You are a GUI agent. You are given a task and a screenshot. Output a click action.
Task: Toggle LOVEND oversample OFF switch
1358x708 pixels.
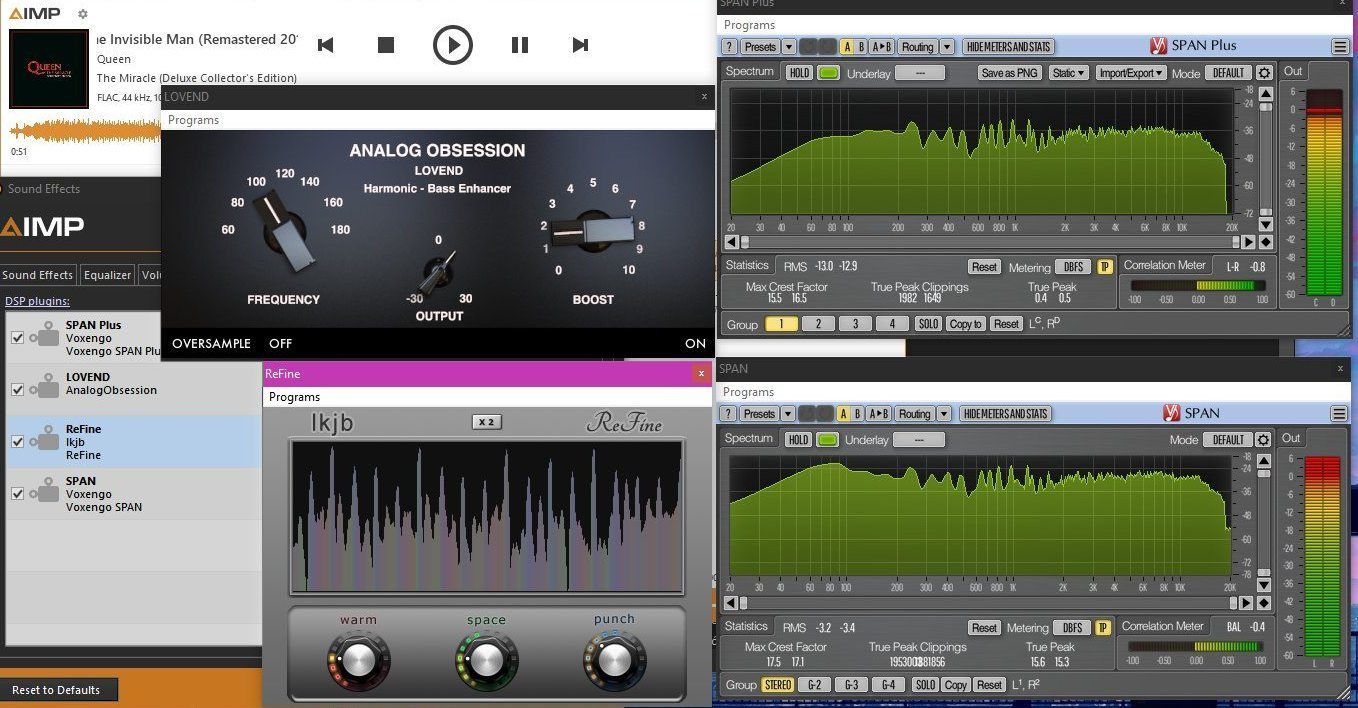click(x=280, y=343)
